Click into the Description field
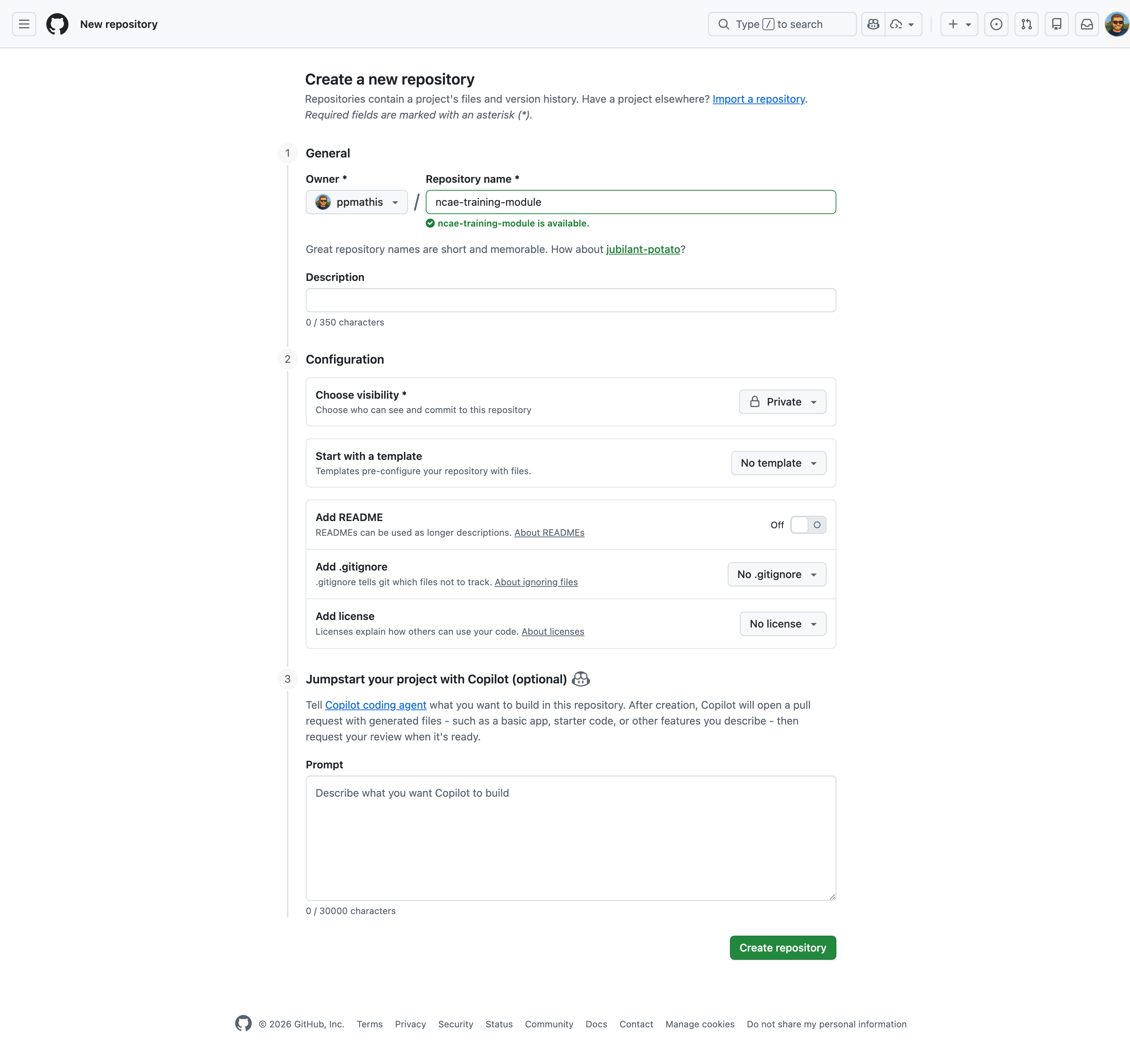Image resolution: width=1130 pixels, height=1064 pixels. pyautogui.click(x=571, y=300)
